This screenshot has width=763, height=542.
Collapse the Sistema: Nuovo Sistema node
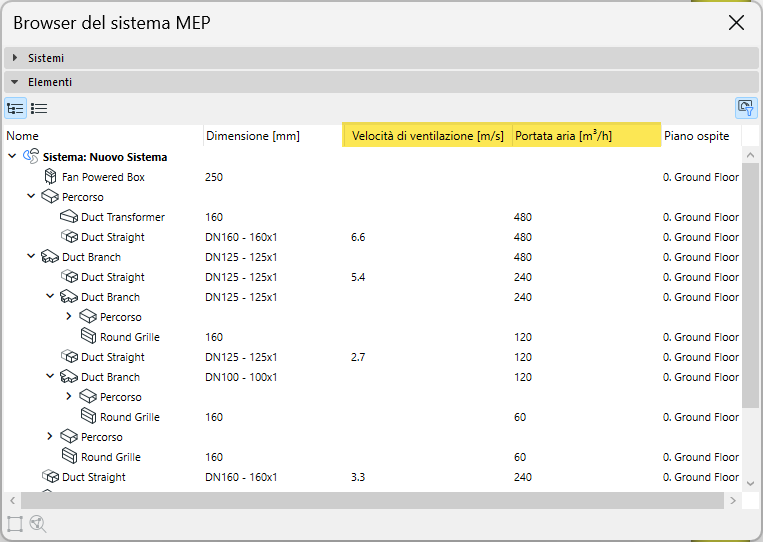pyautogui.click(x=12, y=157)
